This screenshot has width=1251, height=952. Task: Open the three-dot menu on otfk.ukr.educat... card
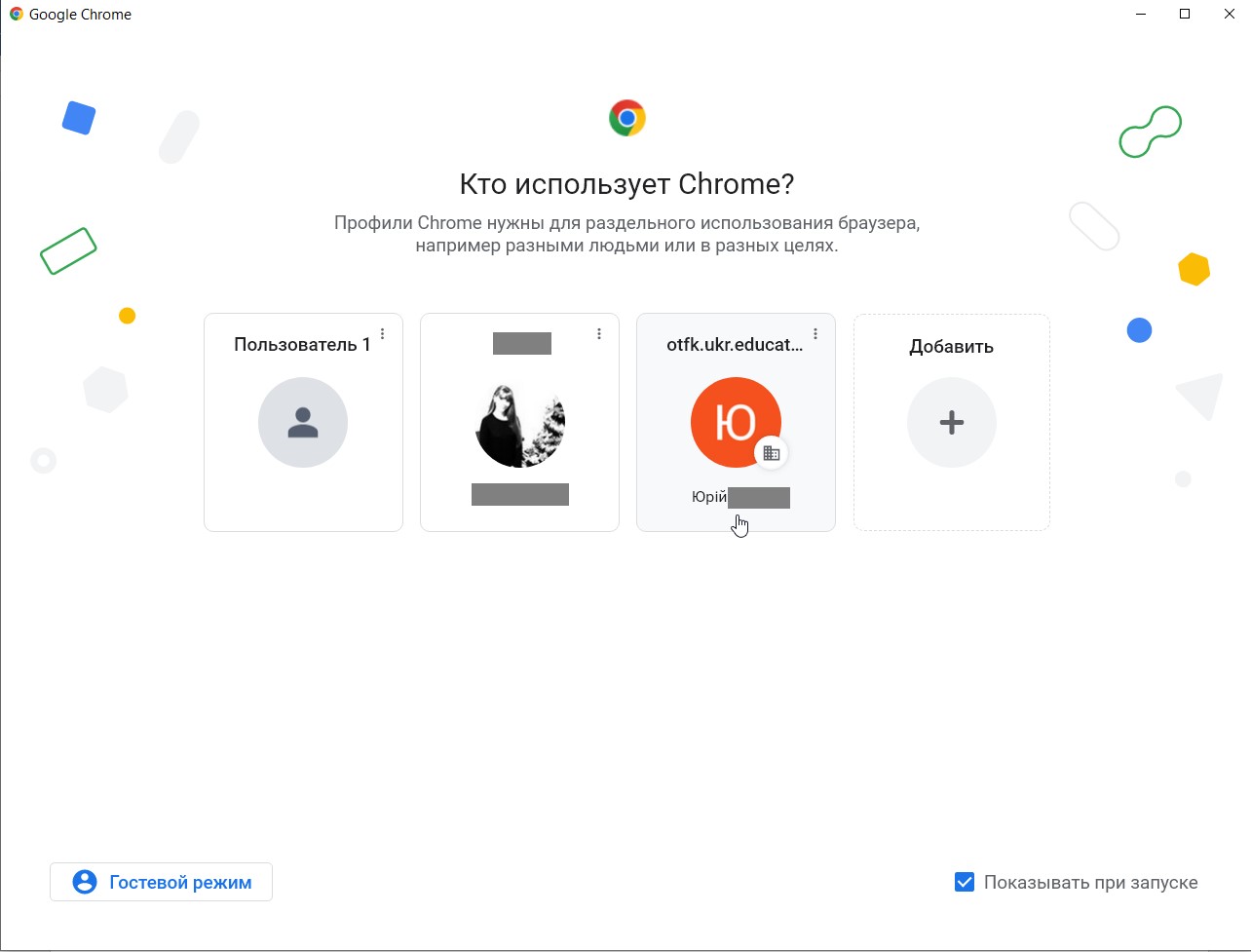815,334
